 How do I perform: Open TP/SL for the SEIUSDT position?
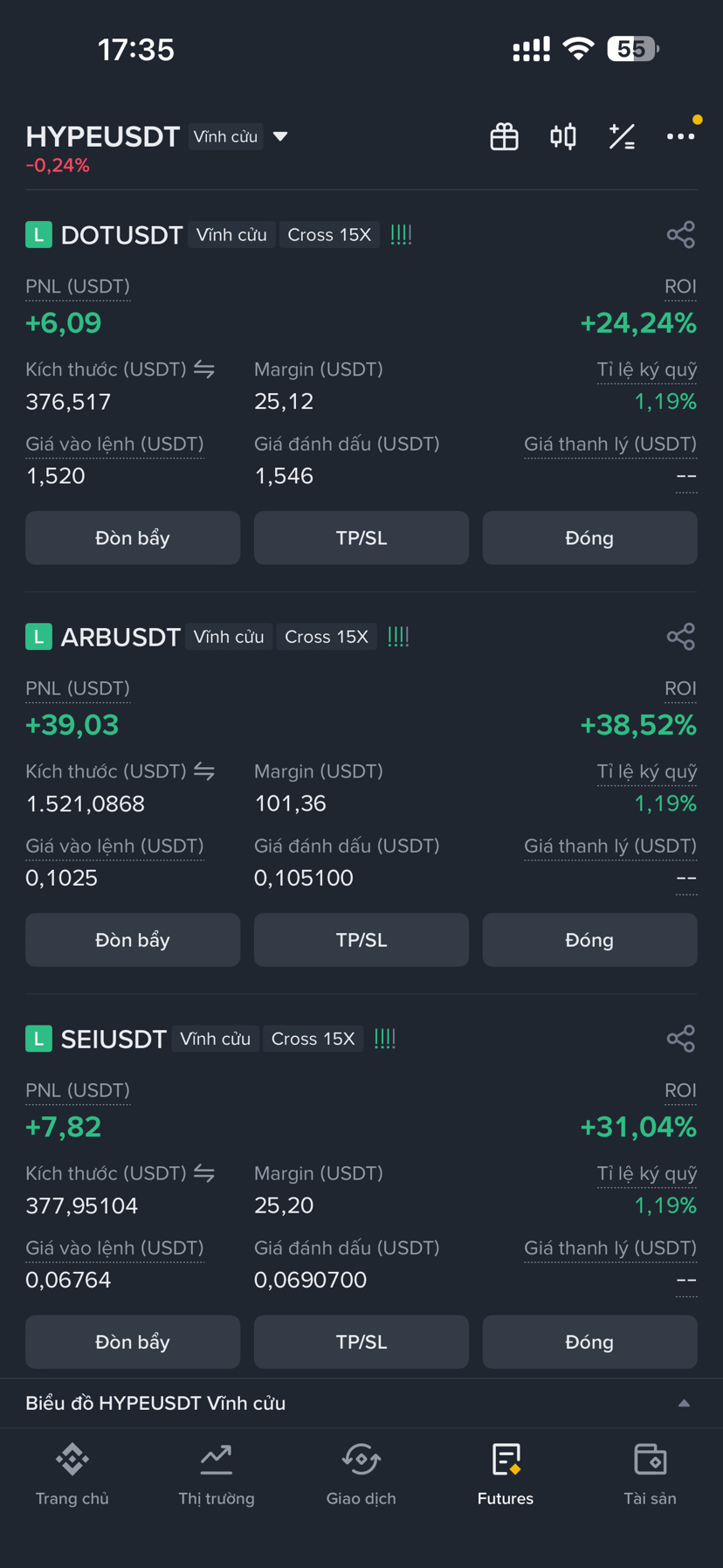[361, 1342]
